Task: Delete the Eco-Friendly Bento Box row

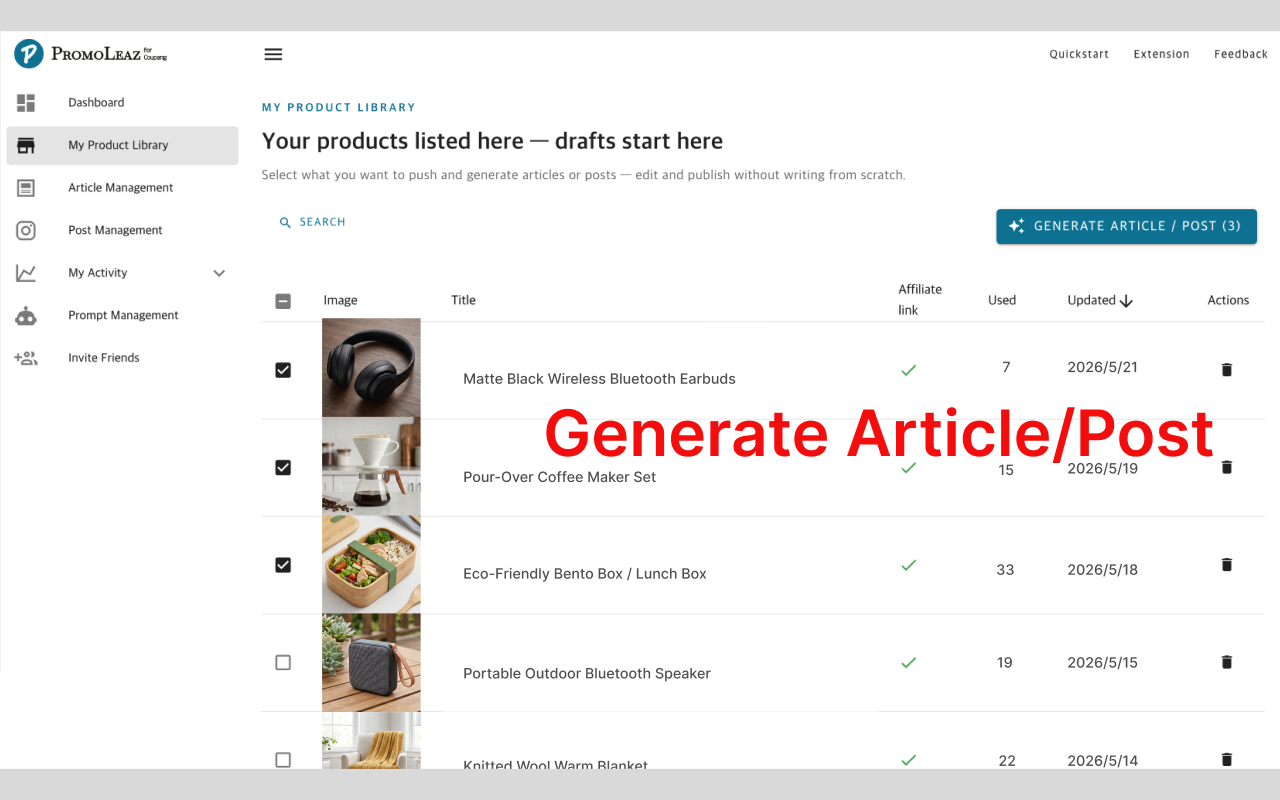Action: point(1227,565)
